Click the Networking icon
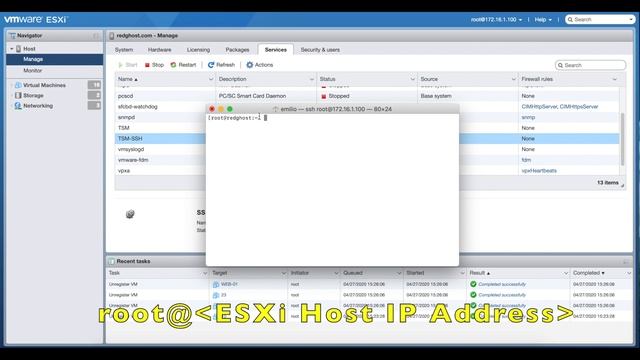 click(x=18, y=106)
